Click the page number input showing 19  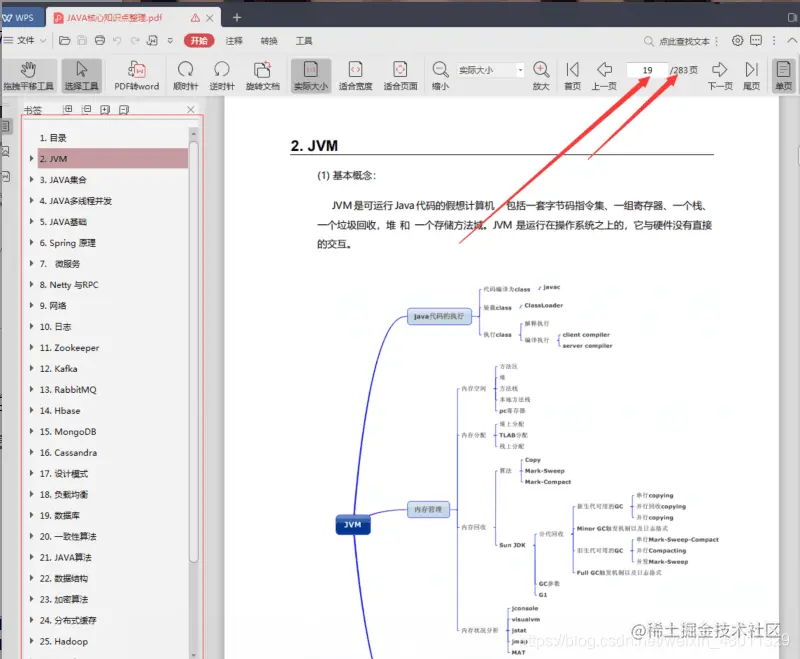coord(646,70)
